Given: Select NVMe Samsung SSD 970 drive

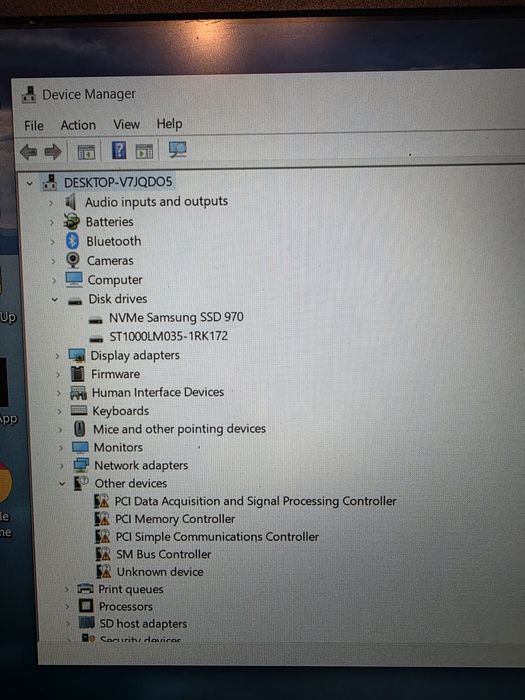Looking at the screenshot, I should point(176,317).
